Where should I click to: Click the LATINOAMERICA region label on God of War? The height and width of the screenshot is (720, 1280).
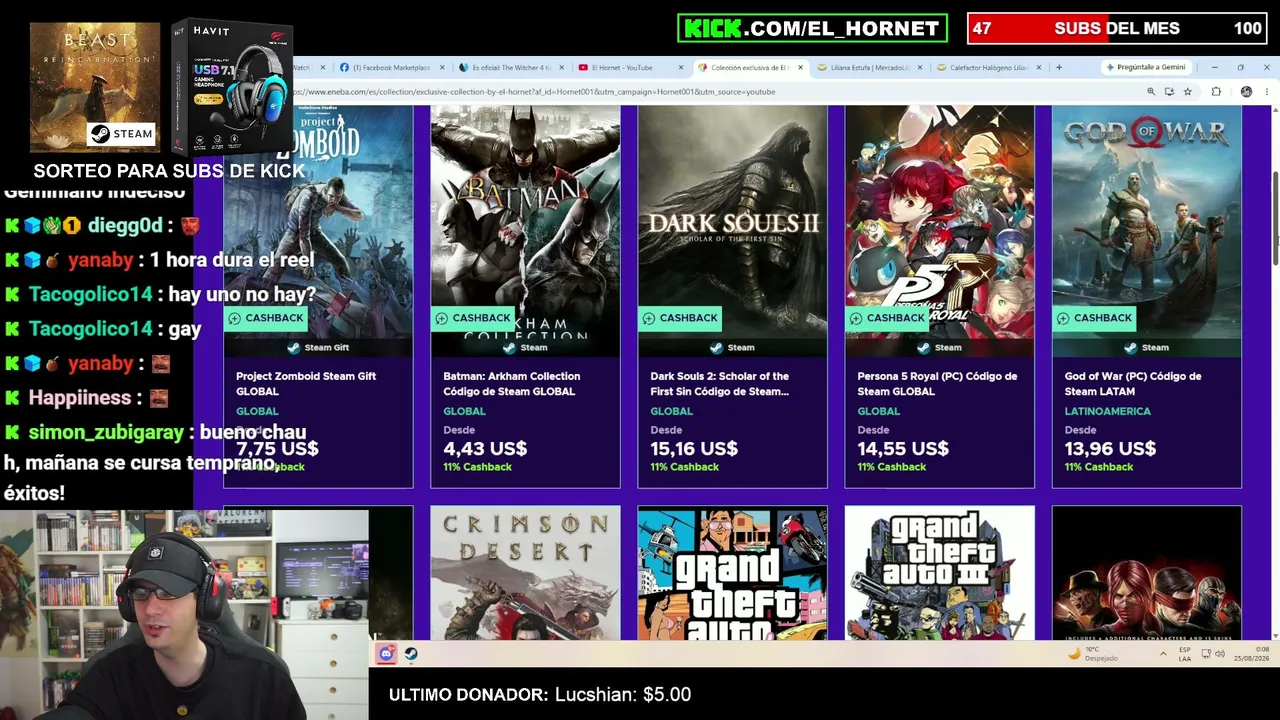[1107, 411]
